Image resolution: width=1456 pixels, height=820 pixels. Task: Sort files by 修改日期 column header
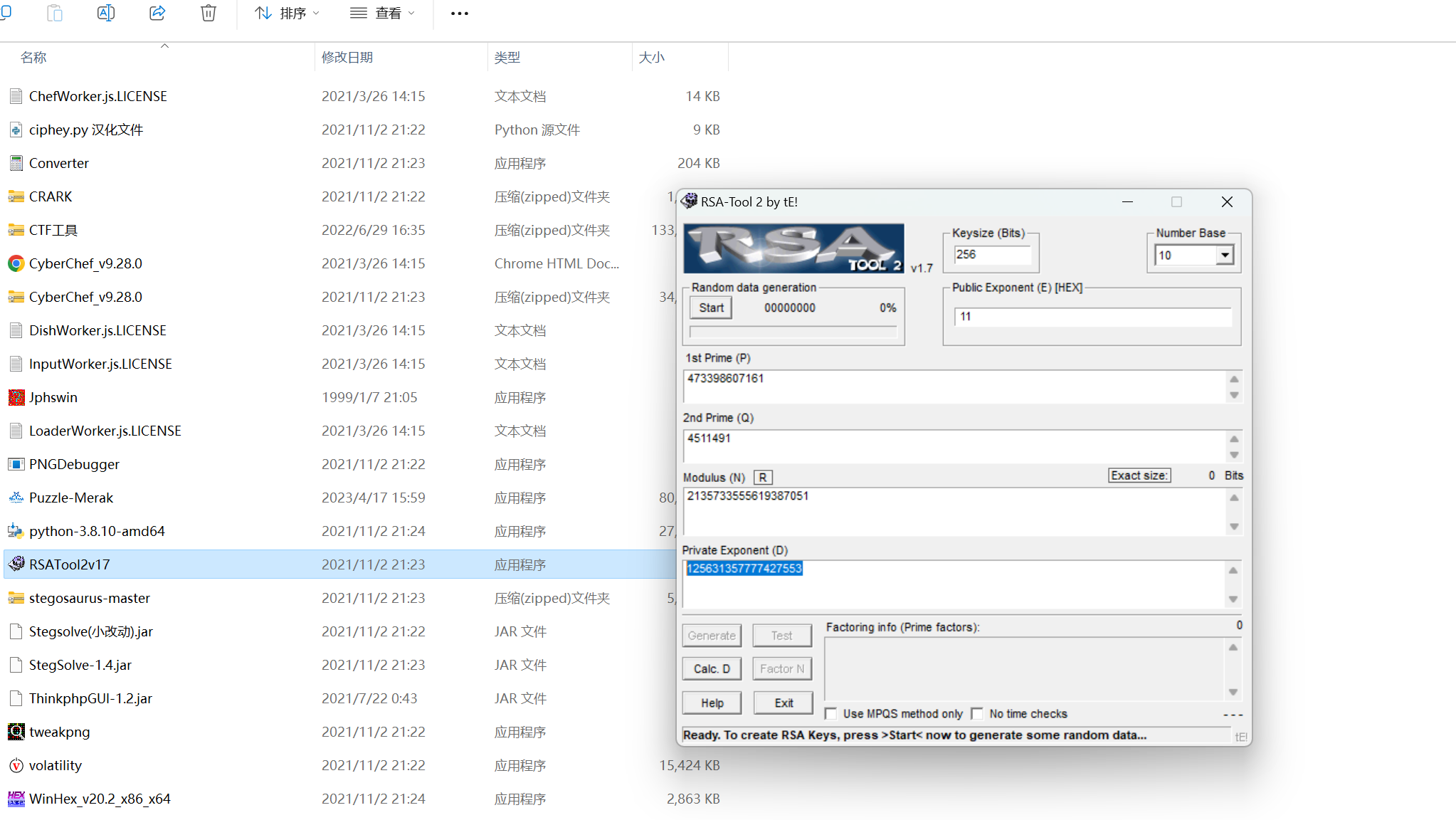click(347, 57)
